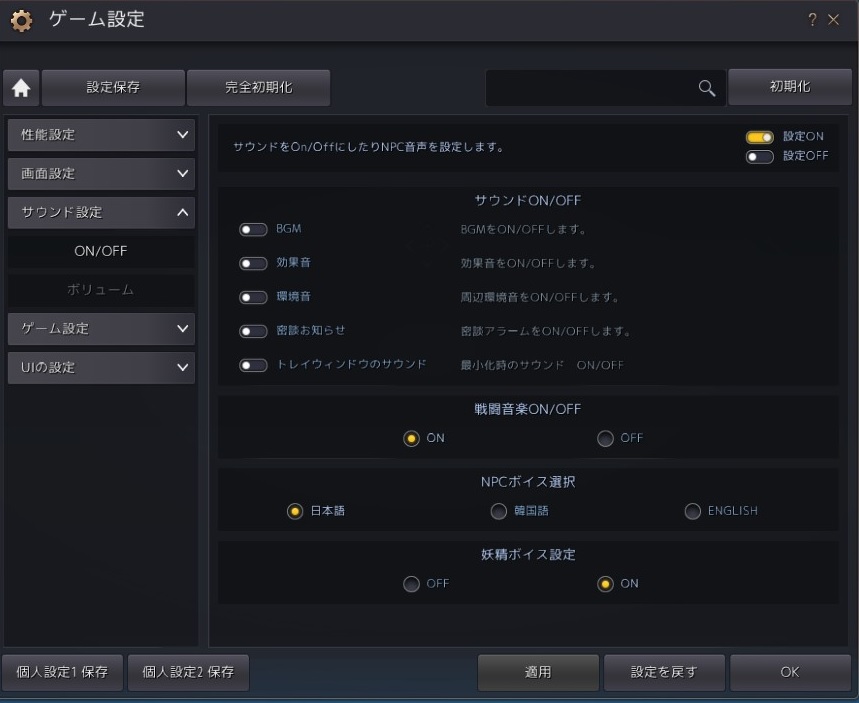
Task: Toggle the BGM switch
Action: [x=253, y=229]
